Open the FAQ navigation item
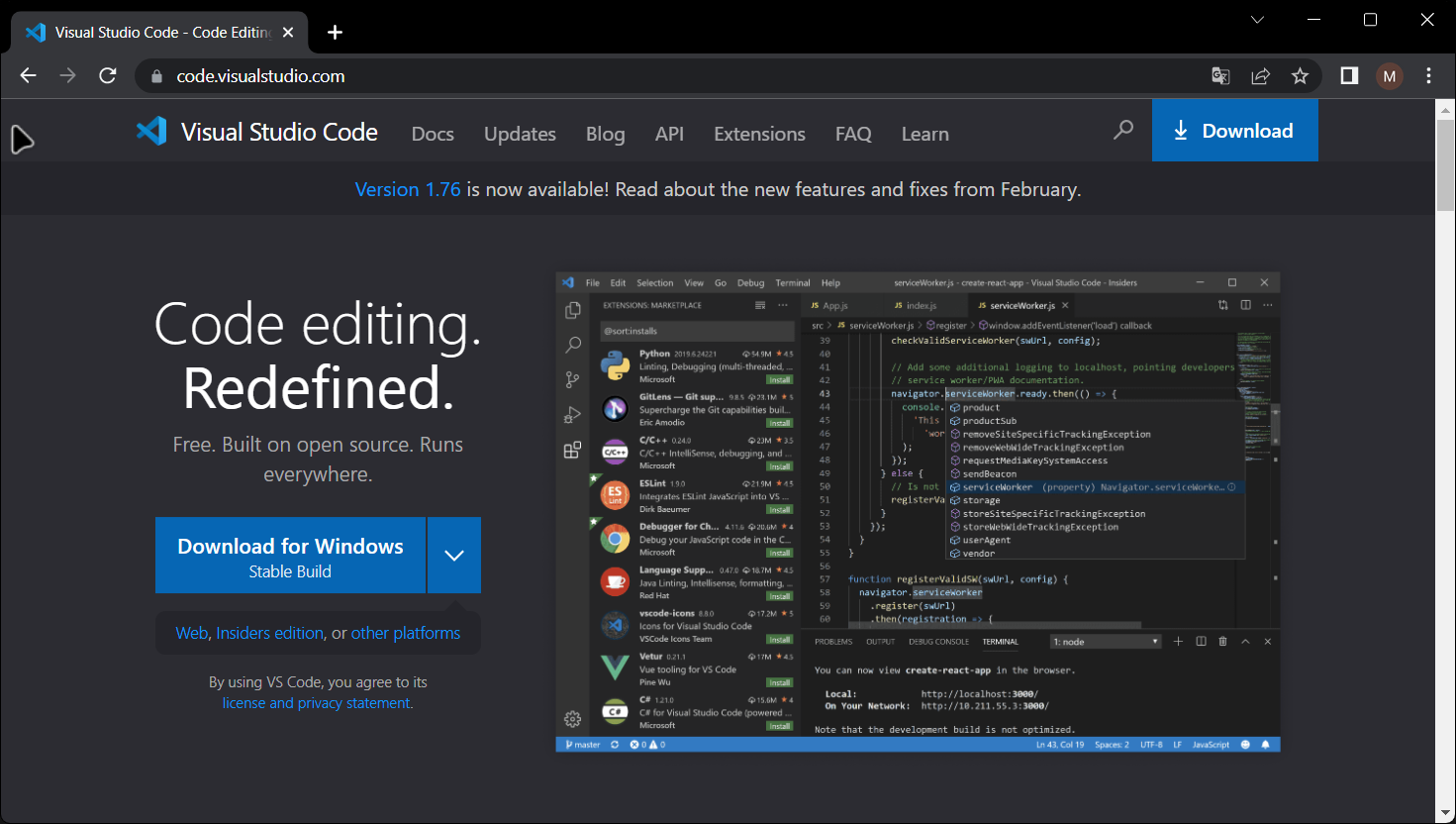1456x824 pixels. pos(853,134)
